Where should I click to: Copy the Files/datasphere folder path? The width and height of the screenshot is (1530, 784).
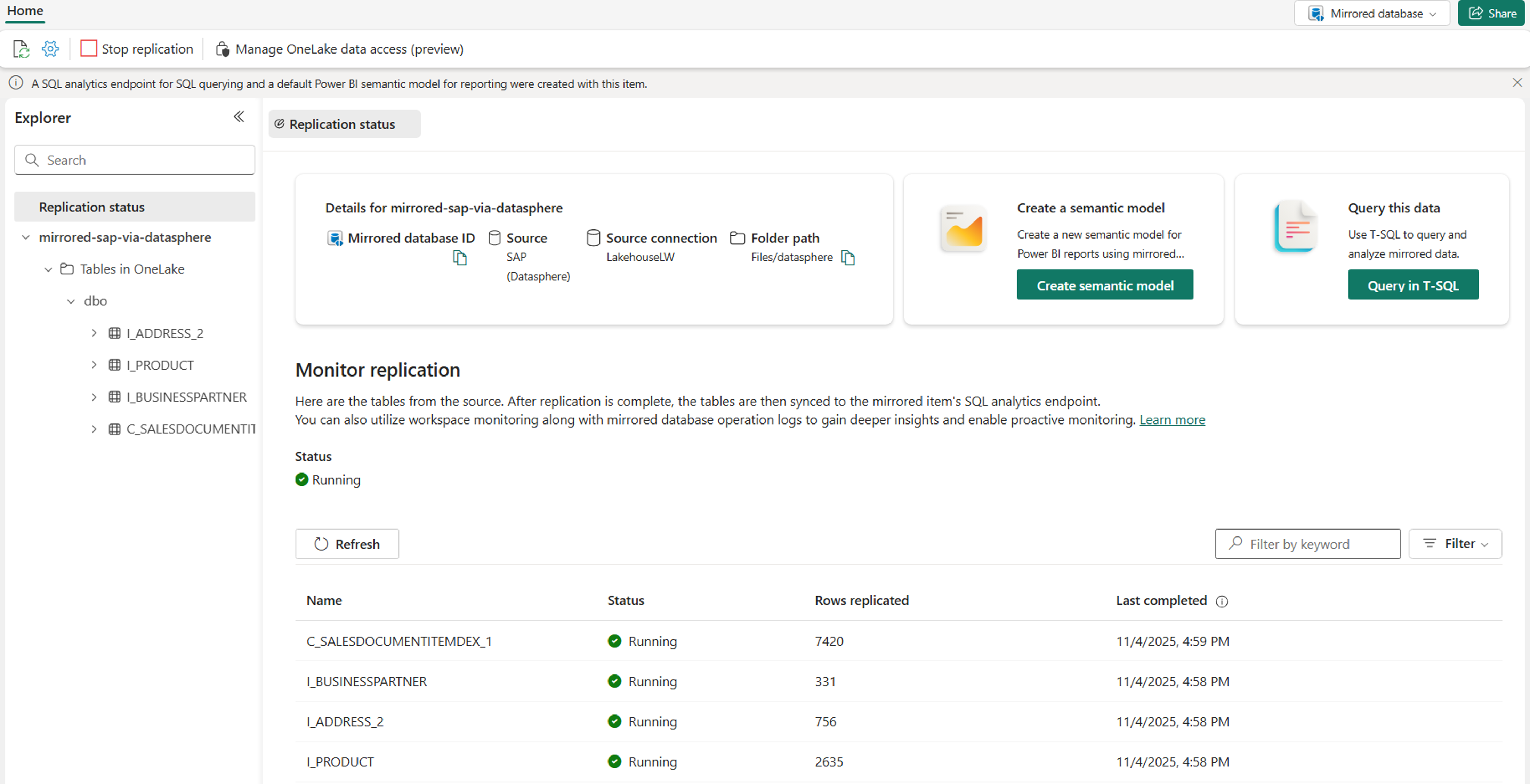(x=847, y=258)
